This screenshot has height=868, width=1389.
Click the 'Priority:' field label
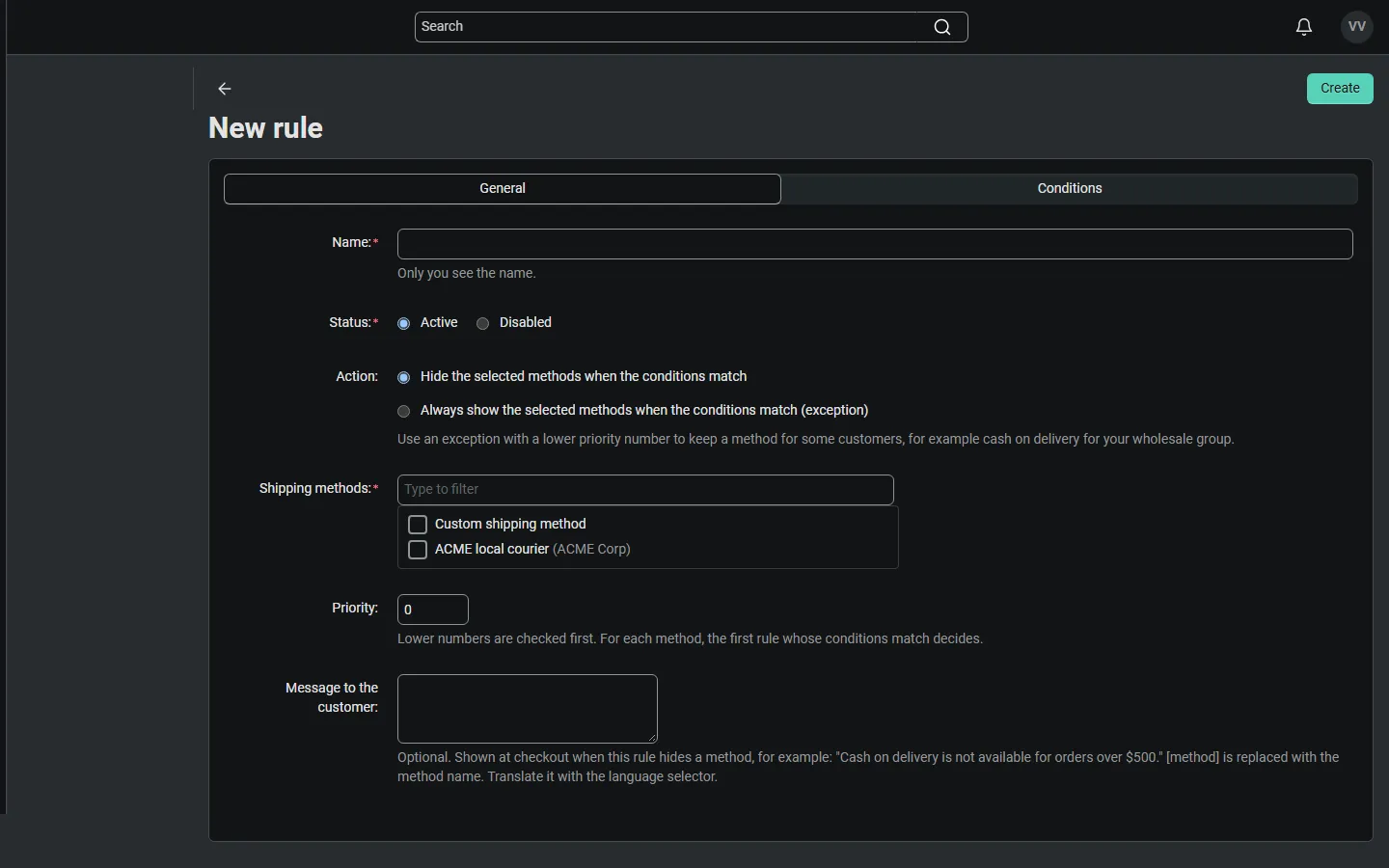point(355,609)
